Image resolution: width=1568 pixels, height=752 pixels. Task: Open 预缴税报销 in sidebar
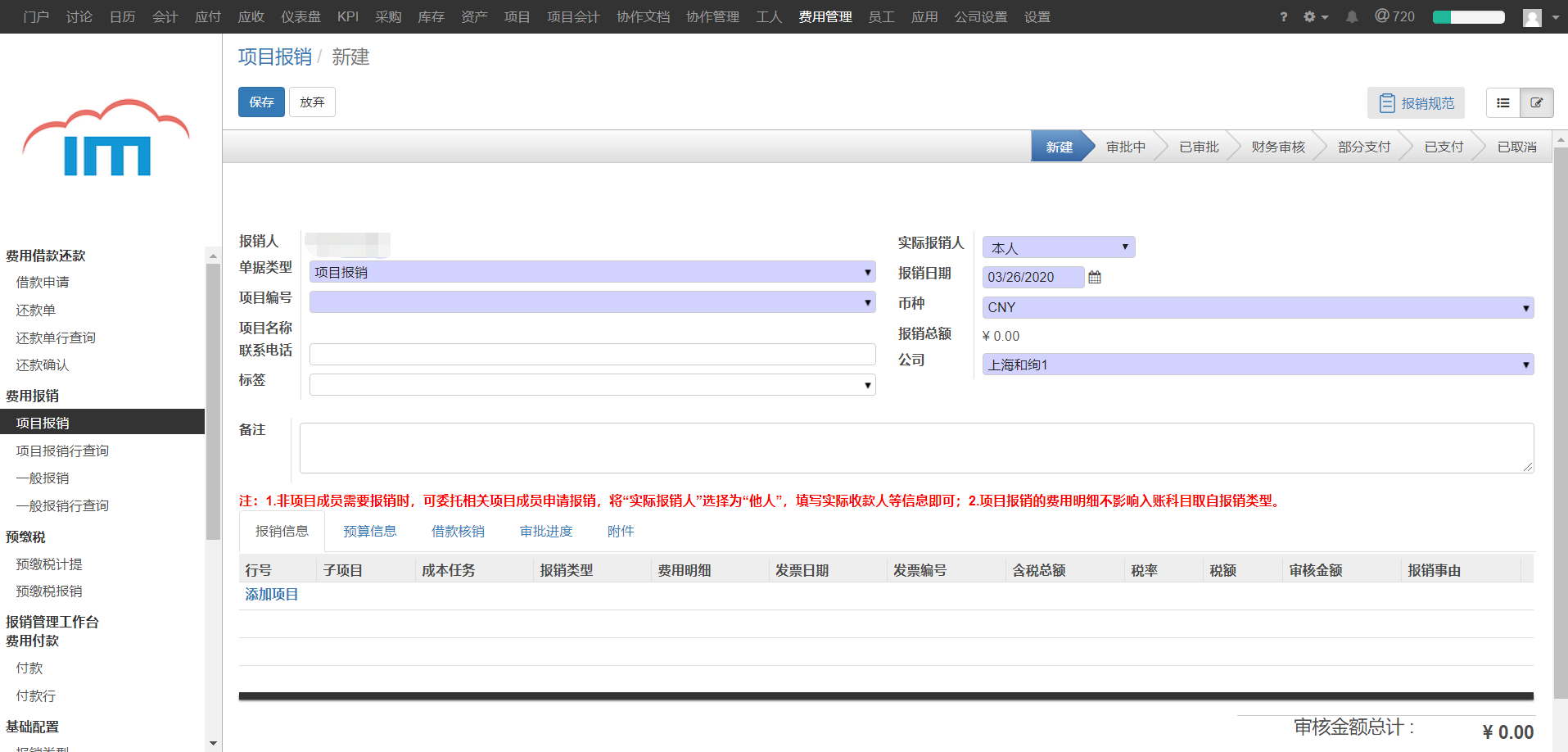(x=49, y=591)
